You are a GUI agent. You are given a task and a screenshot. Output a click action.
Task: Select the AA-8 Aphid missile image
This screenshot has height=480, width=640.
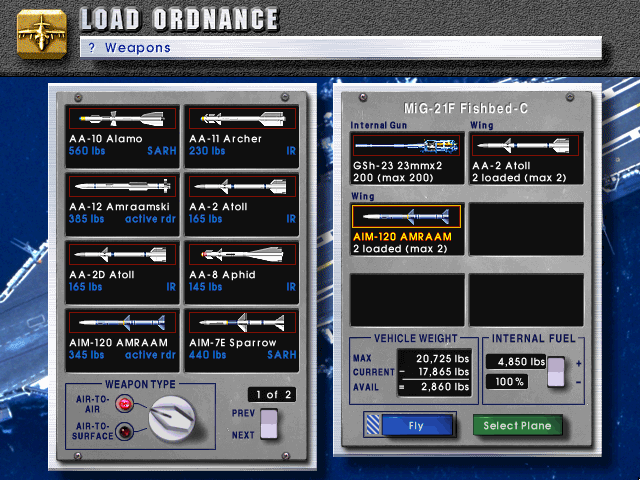click(x=242, y=255)
